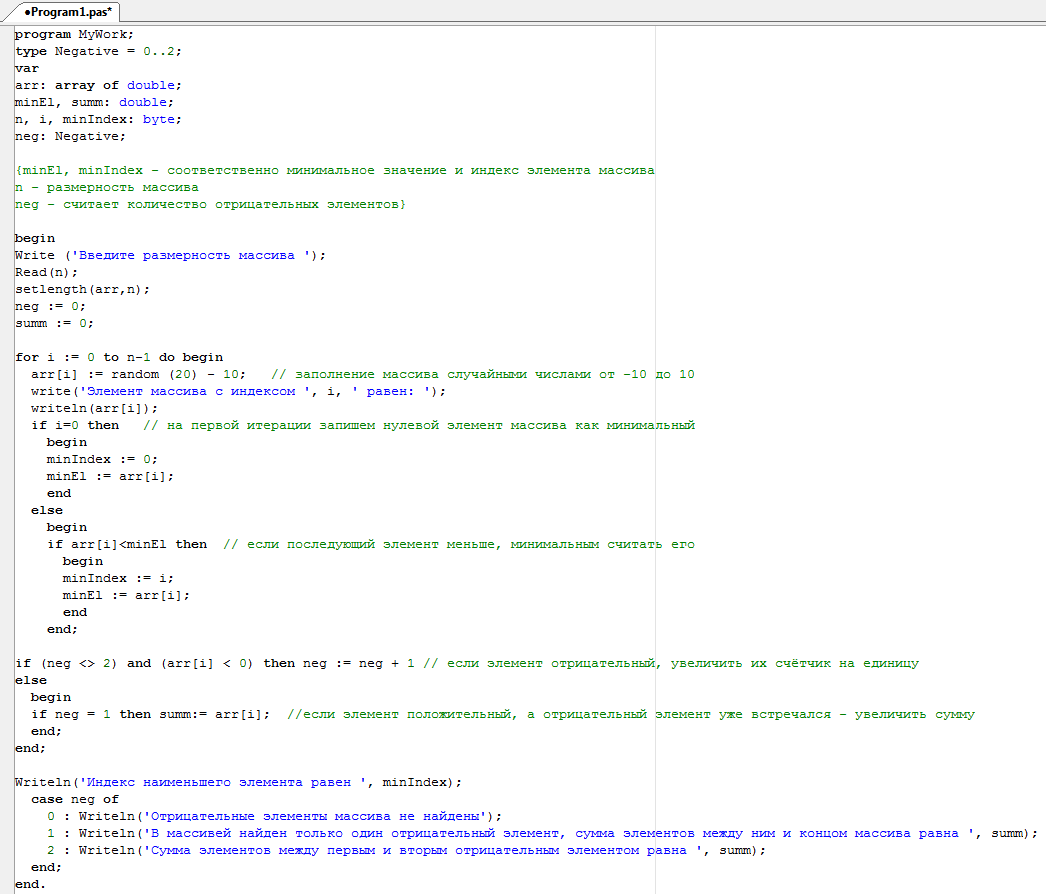Click the 'writeln(arr[i]);' statement

(x=94, y=408)
